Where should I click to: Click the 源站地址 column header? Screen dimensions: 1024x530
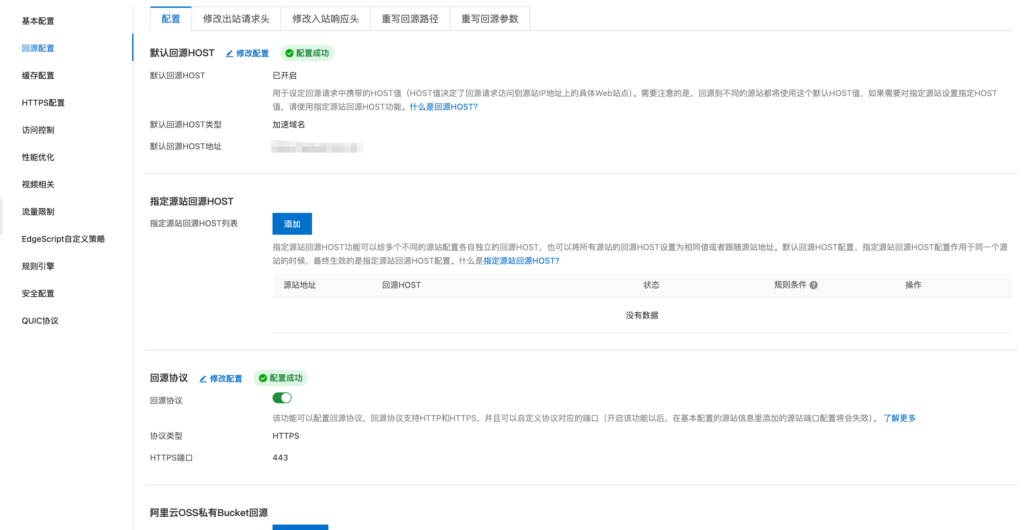300,285
